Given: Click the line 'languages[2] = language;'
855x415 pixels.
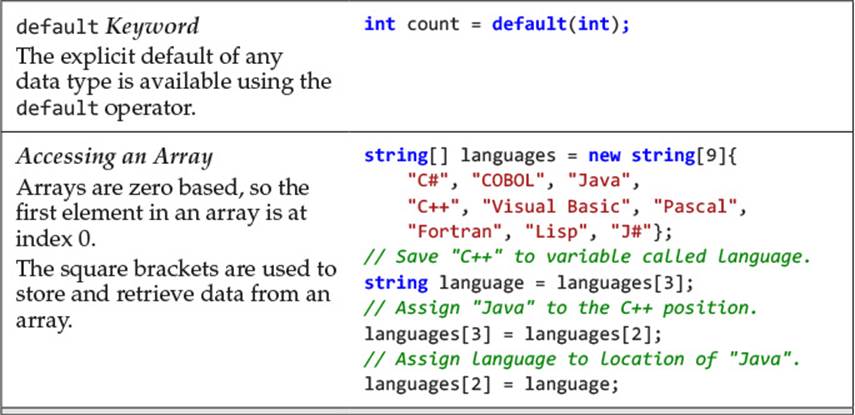Looking at the screenshot, I should click(x=492, y=384).
